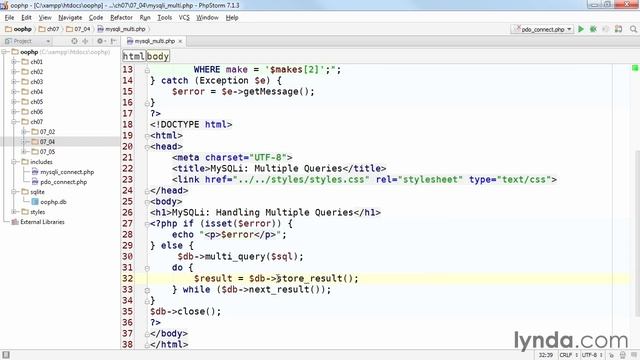This screenshot has height=360, width=640.
Task: Select the sqlite folder
Action: (x=33, y=191)
